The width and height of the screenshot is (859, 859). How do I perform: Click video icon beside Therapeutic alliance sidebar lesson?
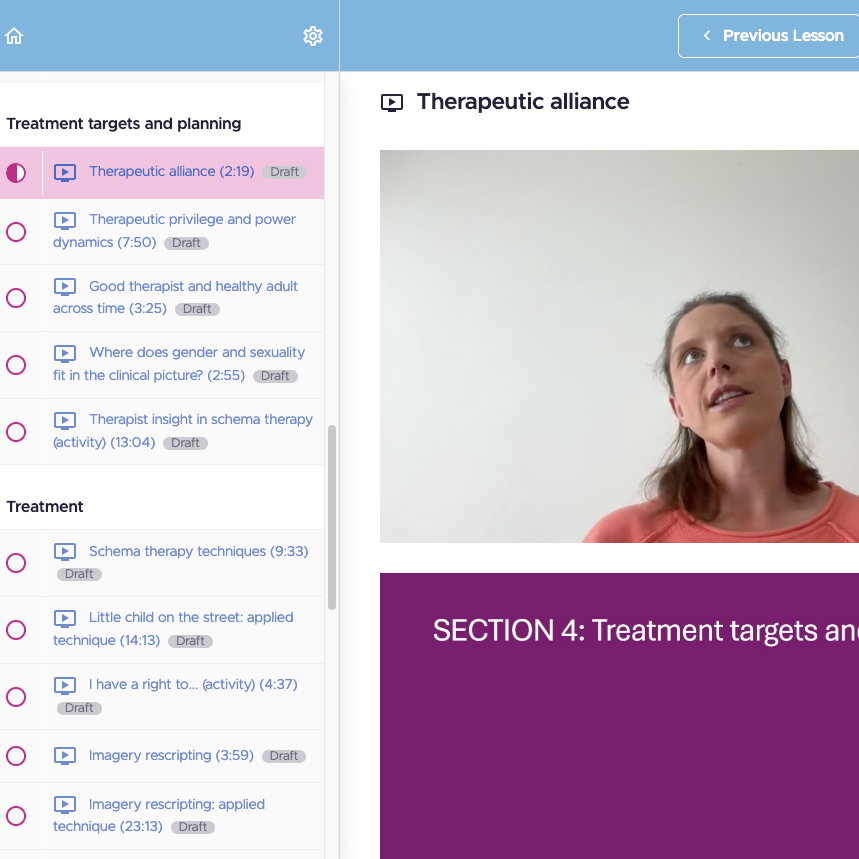click(x=65, y=173)
